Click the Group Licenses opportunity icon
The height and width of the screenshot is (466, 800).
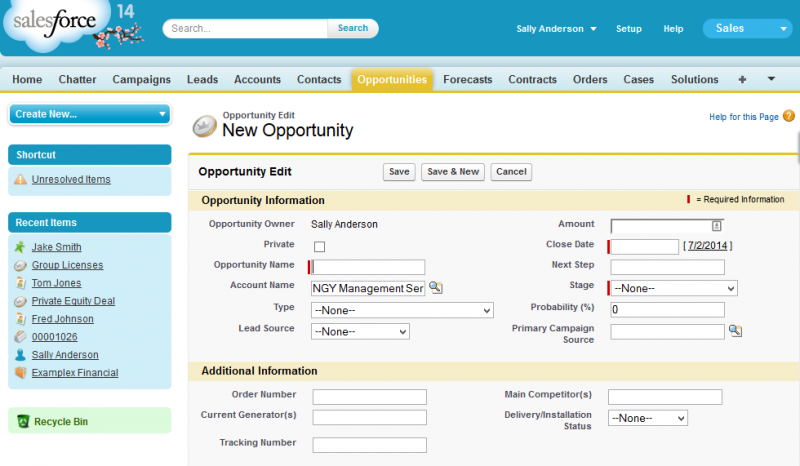pyautogui.click(x=20, y=265)
